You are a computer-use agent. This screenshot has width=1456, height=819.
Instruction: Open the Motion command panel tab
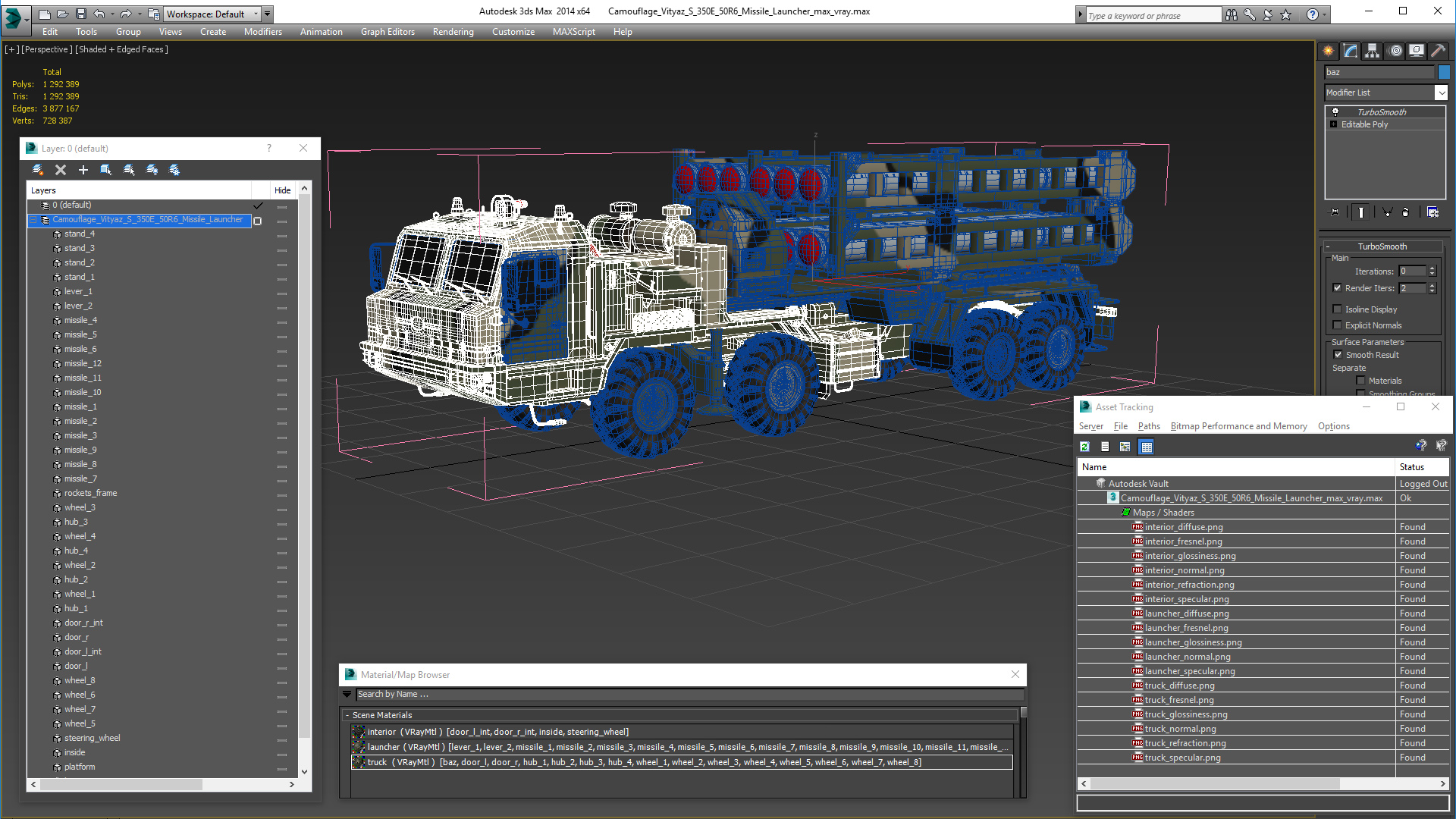pyautogui.click(x=1395, y=51)
